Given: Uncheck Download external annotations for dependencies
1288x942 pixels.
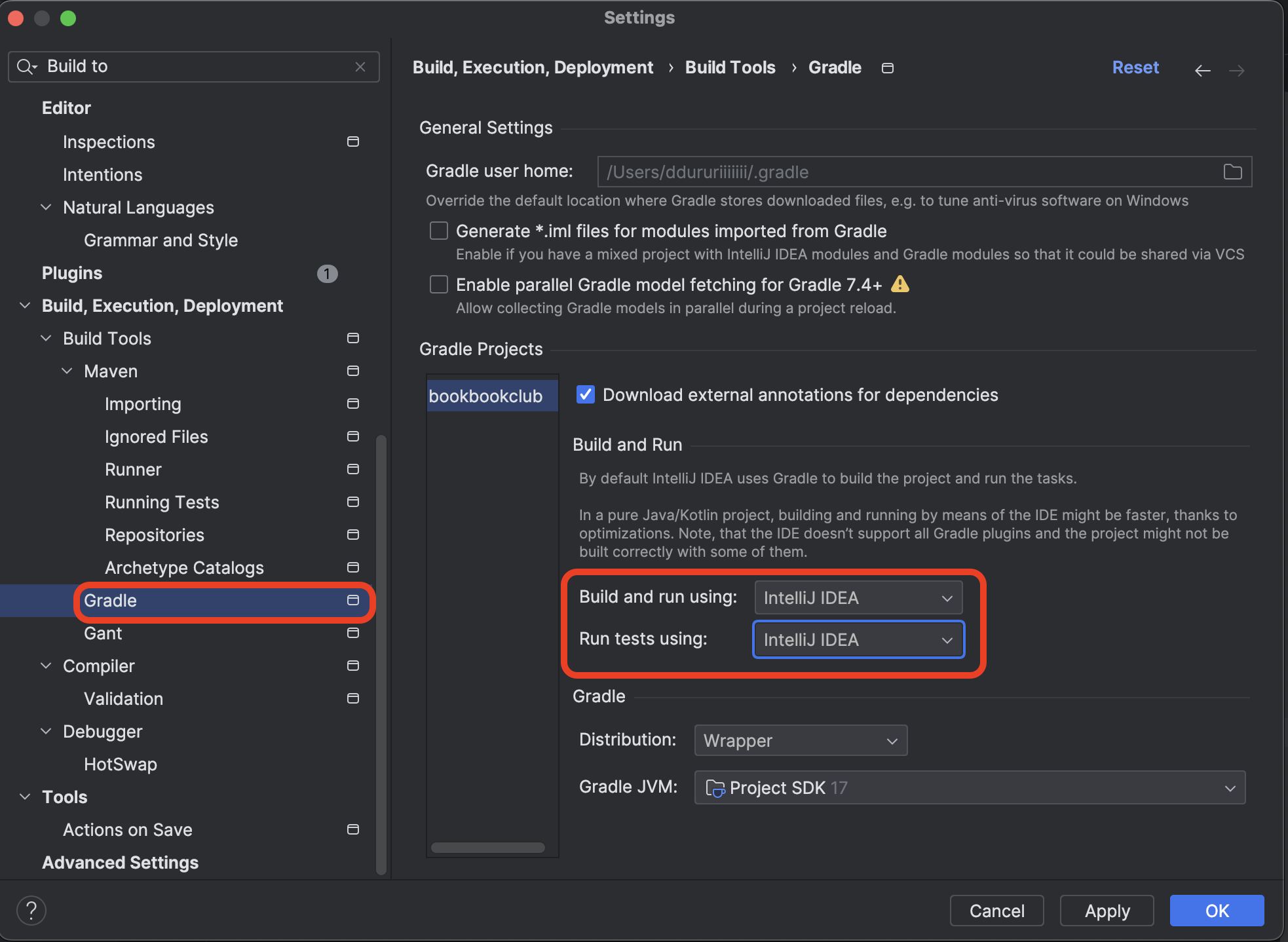Looking at the screenshot, I should (585, 394).
